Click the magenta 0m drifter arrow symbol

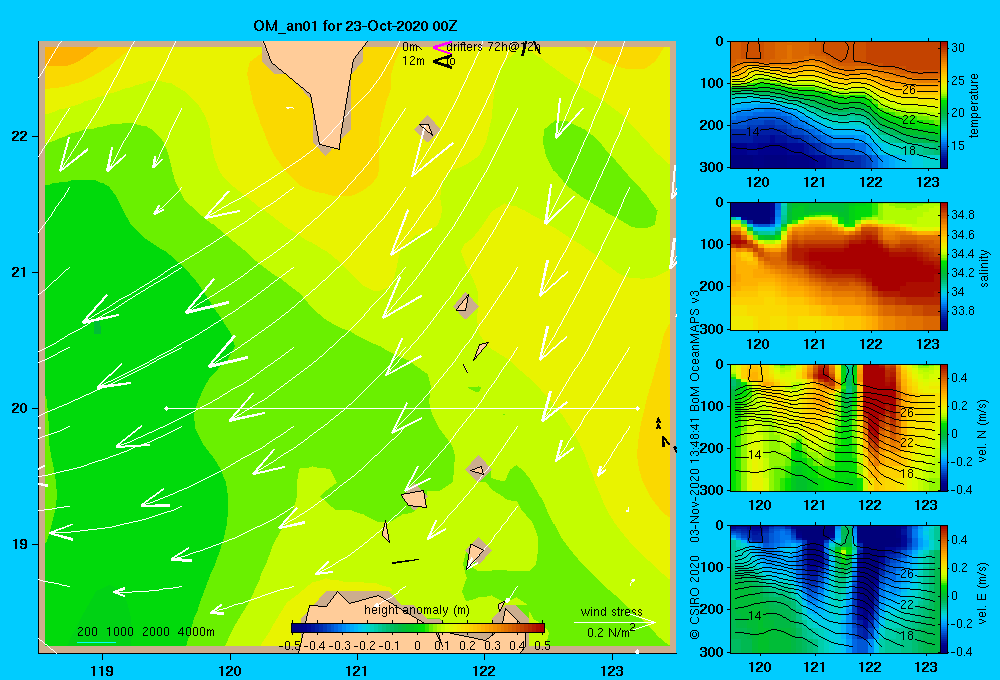pos(442,47)
